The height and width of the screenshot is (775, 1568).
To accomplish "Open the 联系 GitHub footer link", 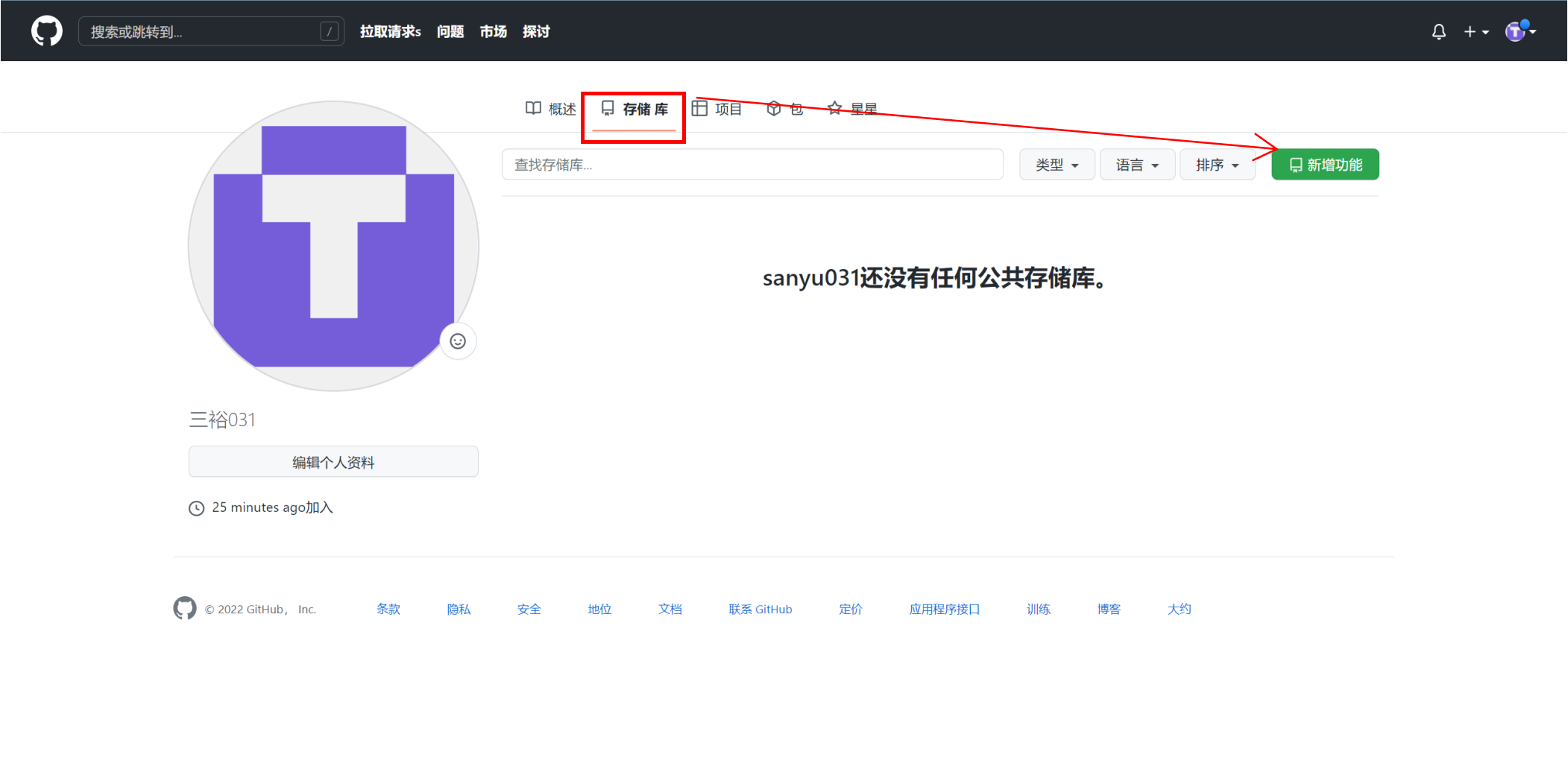I will click(760, 609).
